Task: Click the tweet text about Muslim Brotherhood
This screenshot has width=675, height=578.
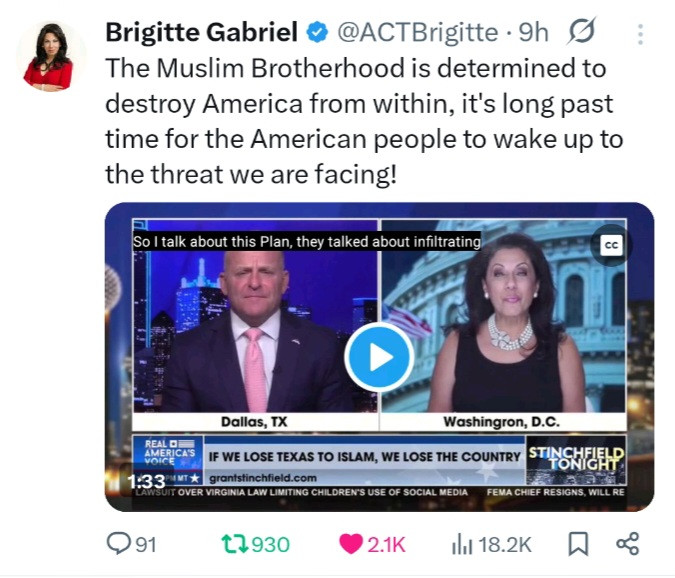Action: [364, 121]
